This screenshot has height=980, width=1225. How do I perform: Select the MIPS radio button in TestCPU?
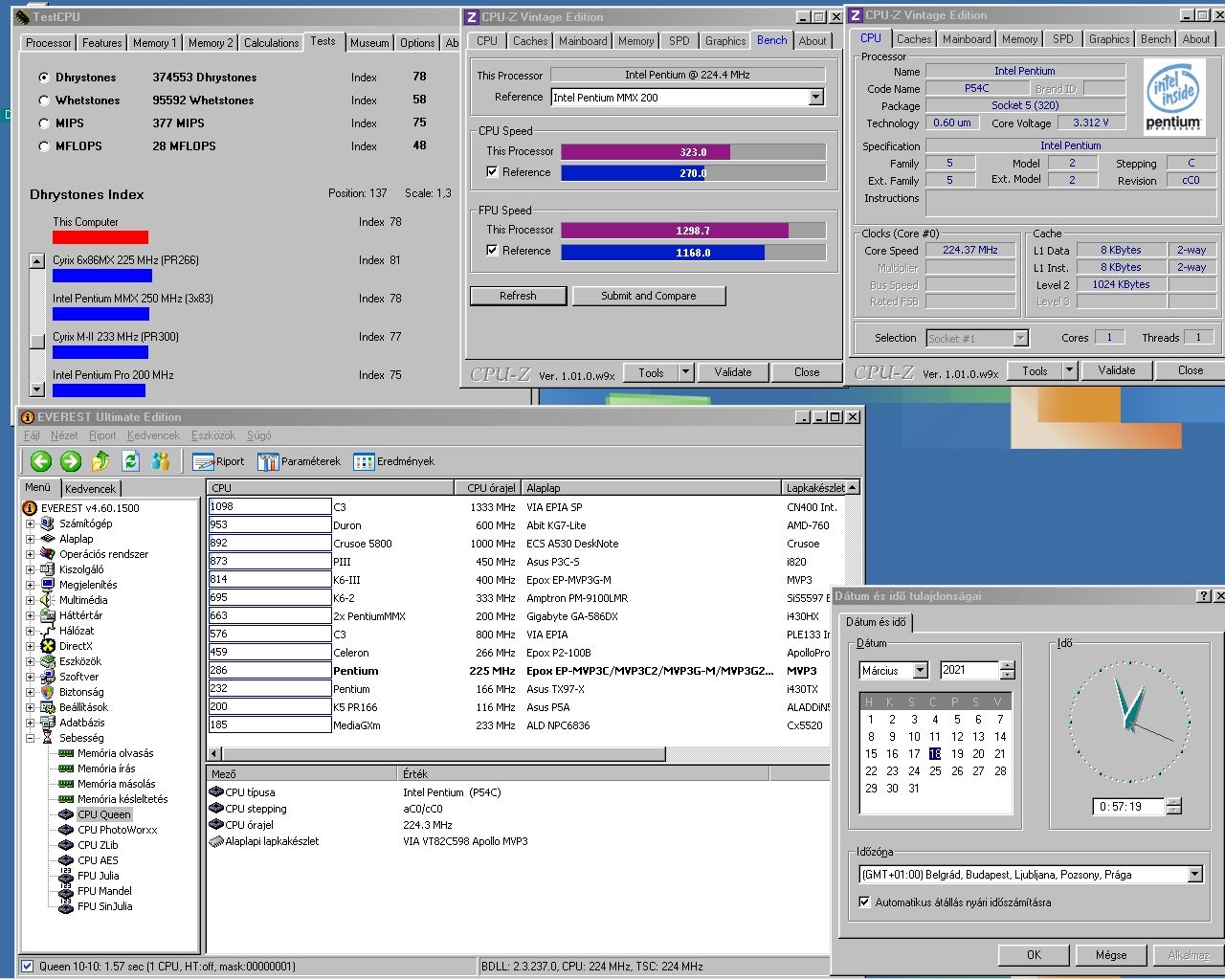pyautogui.click(x=44, y=123)
